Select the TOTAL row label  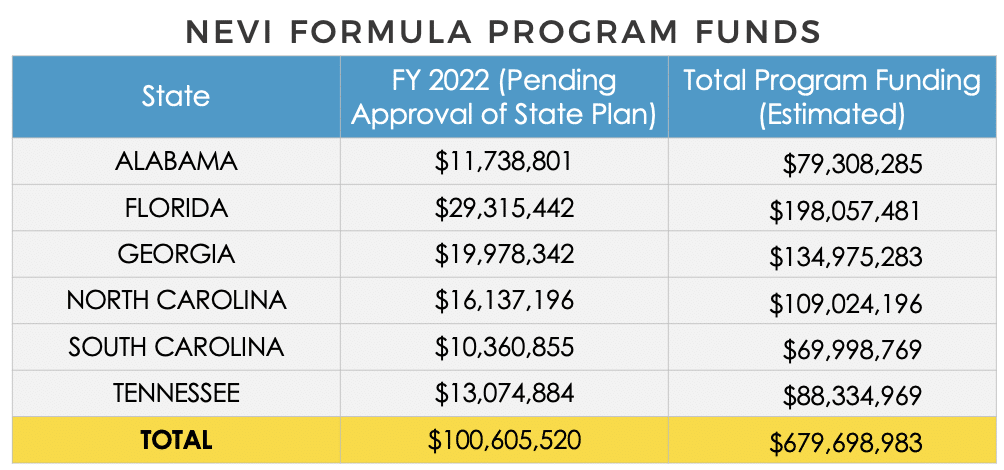[x=176, y=439]
